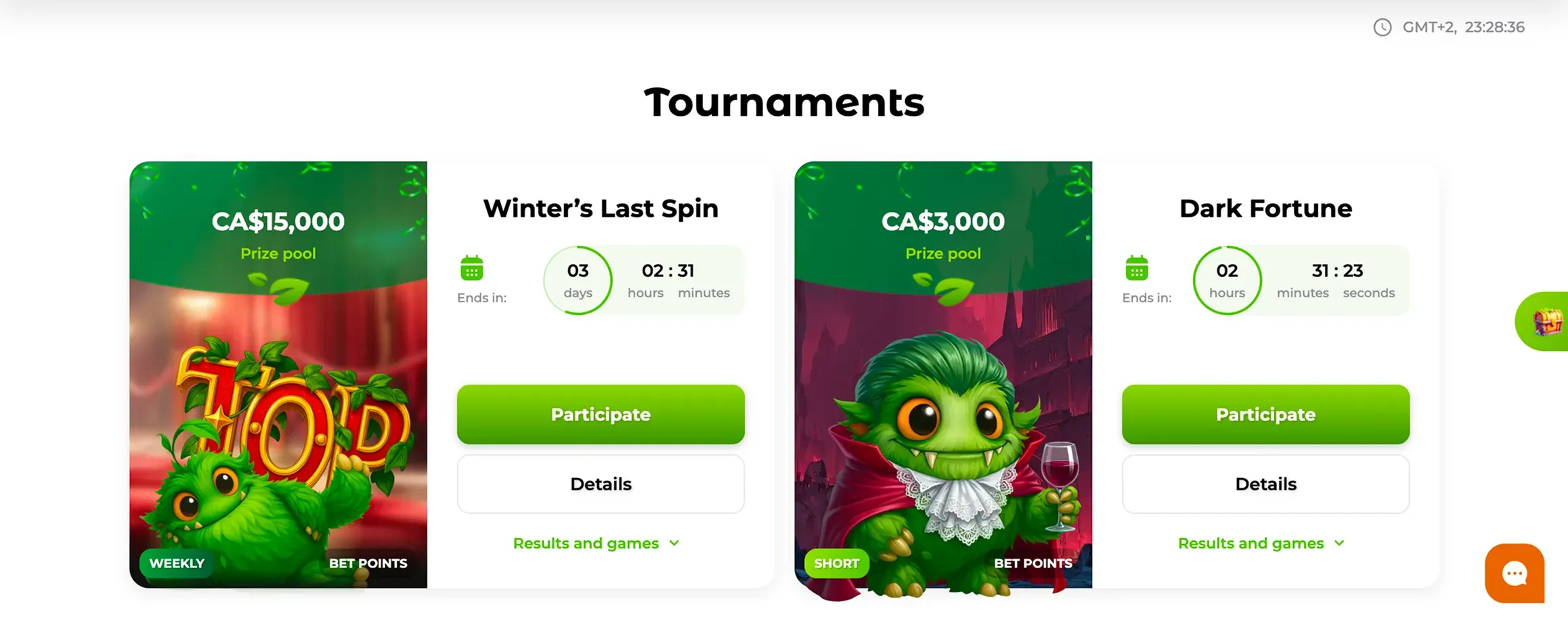Click BET POINTS label on Dark Fortune banner
The height and width of the screenshot is (623, 1568).
pyautogui.click(x=1033, y=563)
